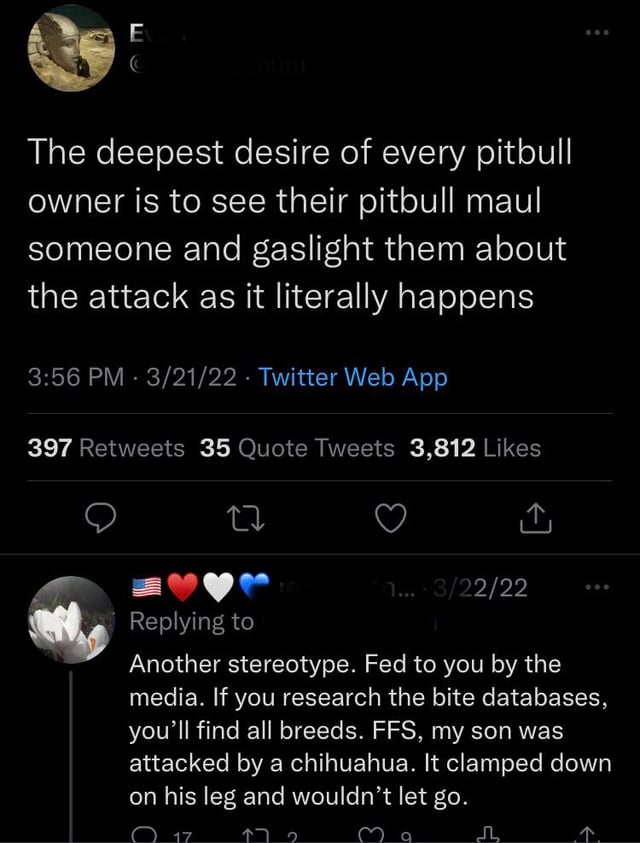View the 35 Quote Tweets list
Viewport: 640px width, 843px height.
[x=297, y=448]
